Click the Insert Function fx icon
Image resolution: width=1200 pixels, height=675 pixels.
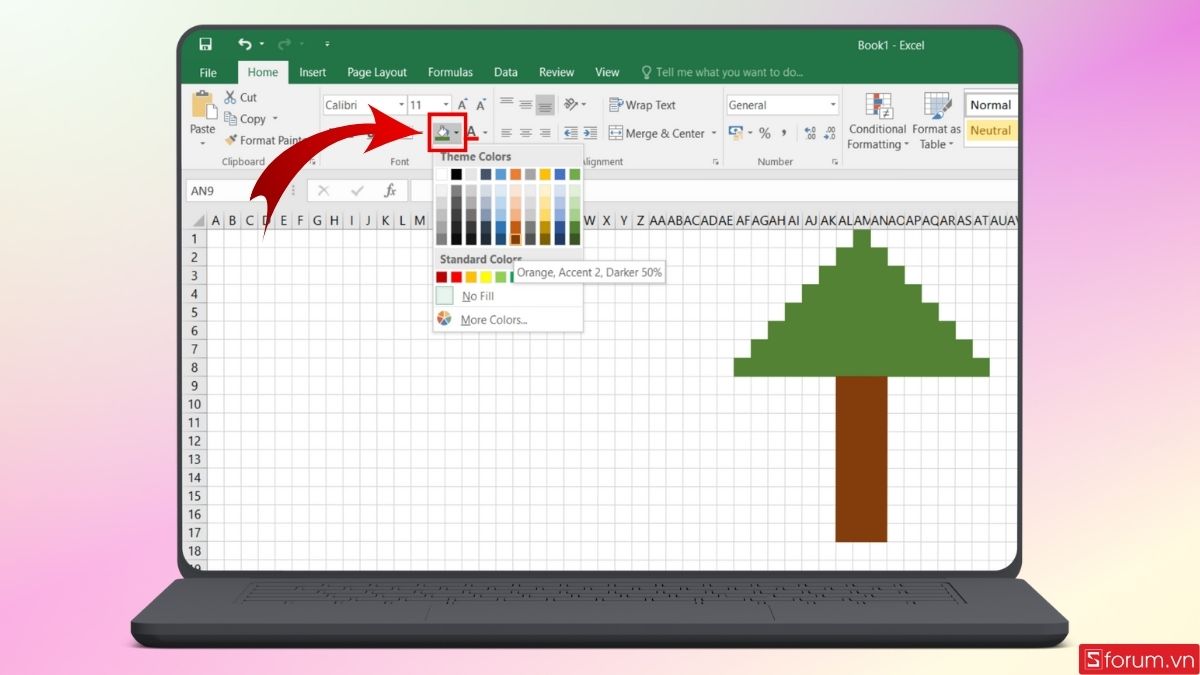tap(391, 190)
